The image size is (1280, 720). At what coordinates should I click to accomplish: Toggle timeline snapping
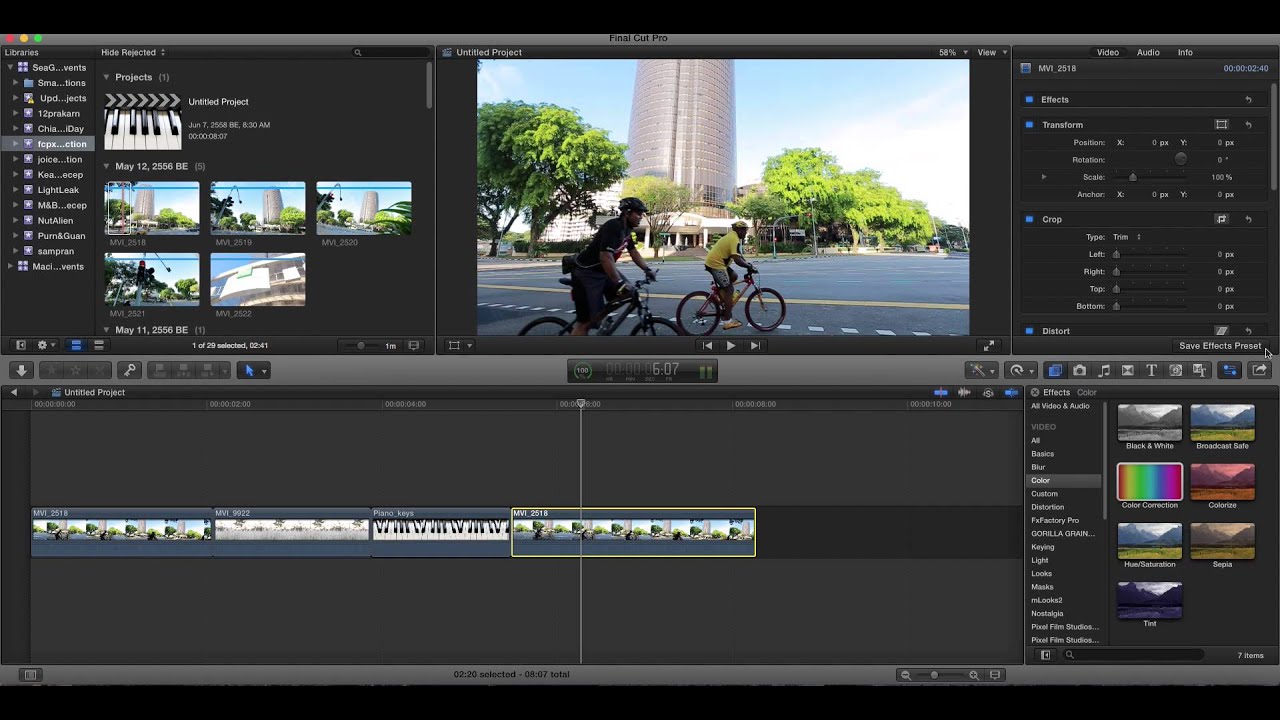pyautogui.click(x=1011, y=392)
